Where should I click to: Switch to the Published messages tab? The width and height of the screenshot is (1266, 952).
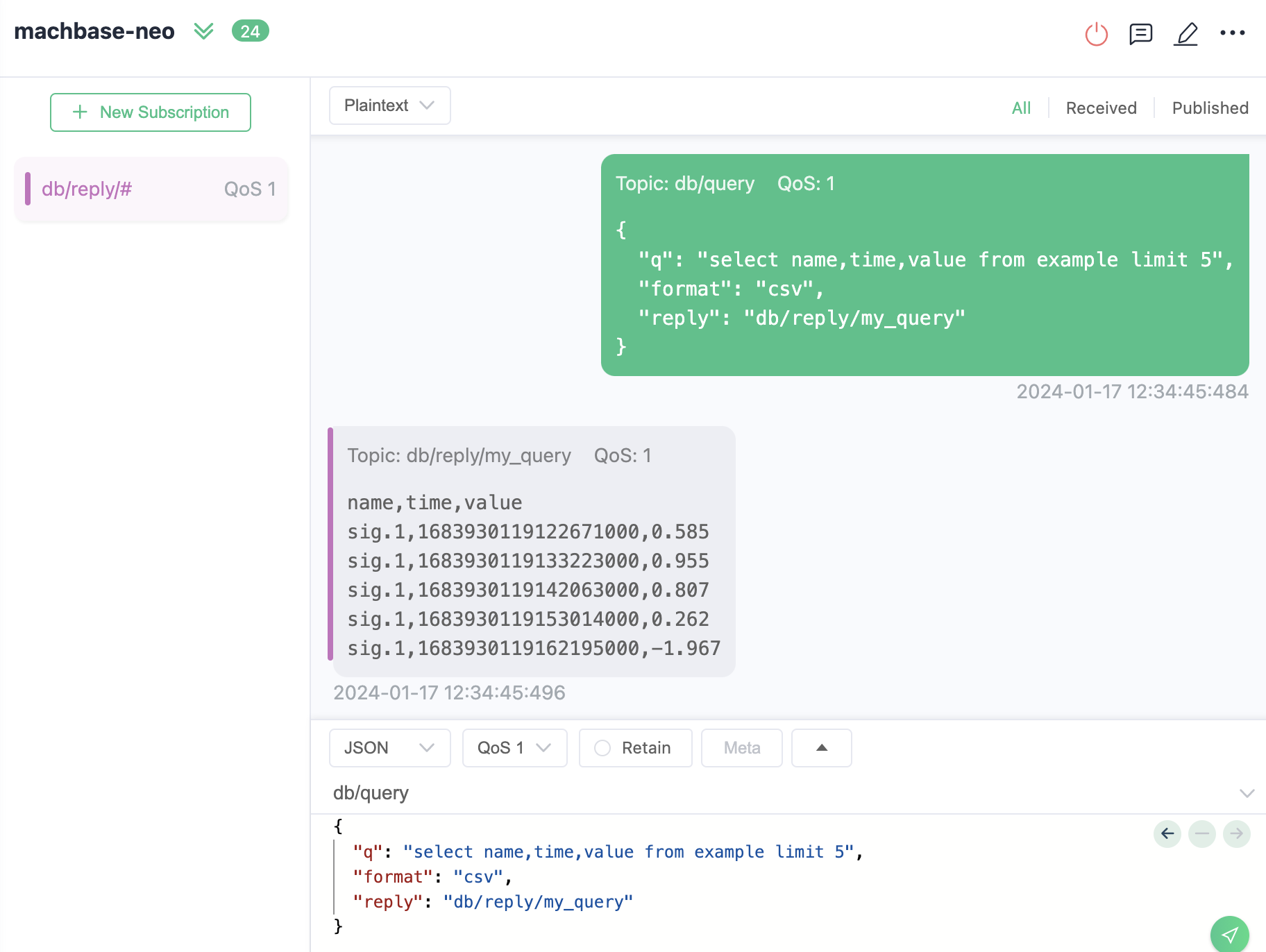[x=1210, y=108]
